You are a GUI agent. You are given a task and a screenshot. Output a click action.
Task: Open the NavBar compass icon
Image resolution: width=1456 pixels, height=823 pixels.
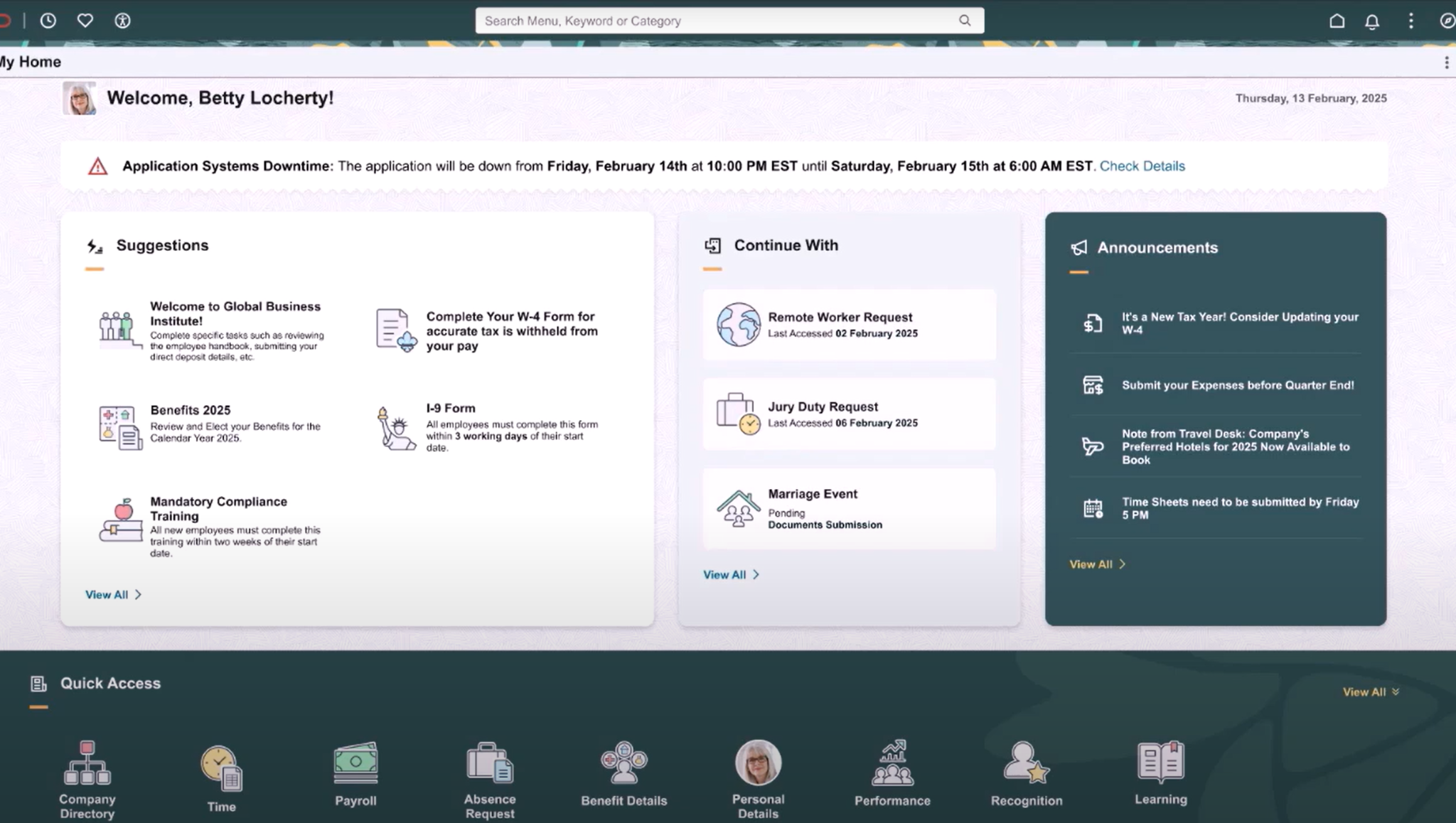1448,21
